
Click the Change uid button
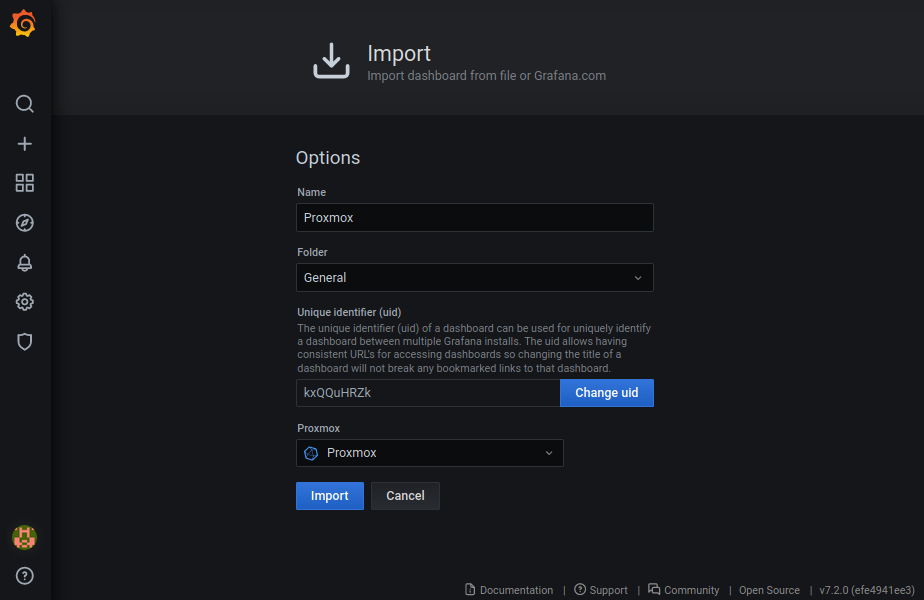(x=606, y=393)
